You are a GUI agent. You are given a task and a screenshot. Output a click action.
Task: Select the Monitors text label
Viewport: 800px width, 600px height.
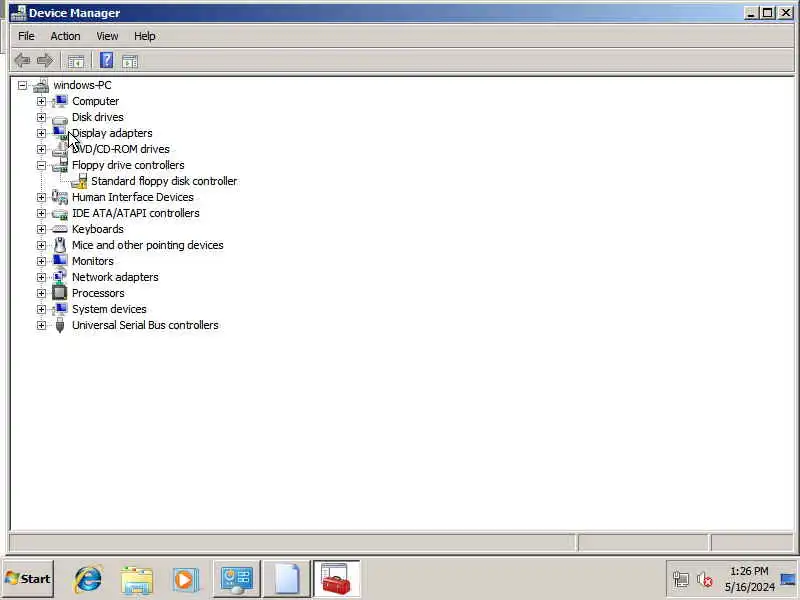(x=93, y=261)
